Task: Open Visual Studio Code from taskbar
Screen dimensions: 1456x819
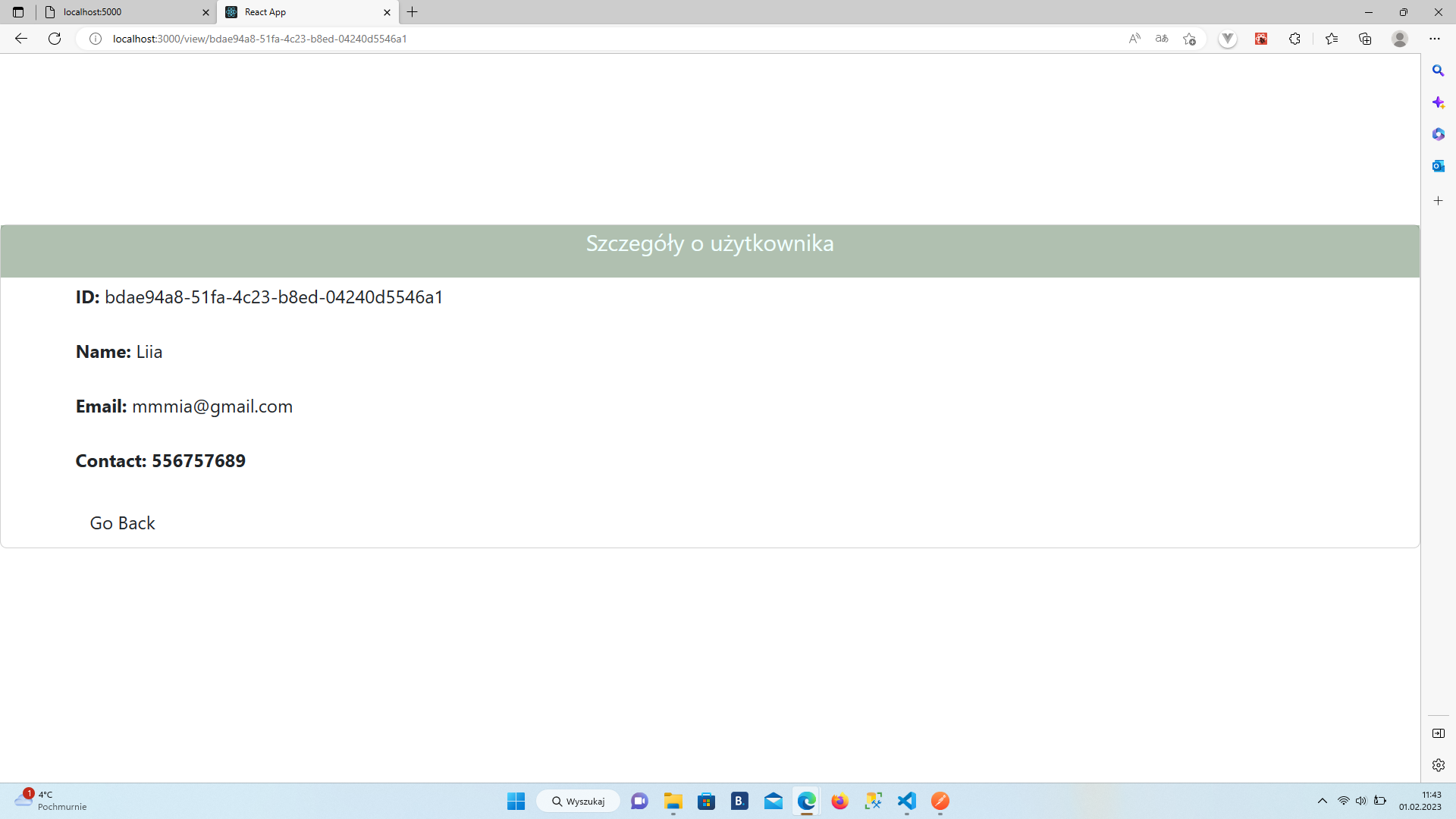Action: point(907,801)
